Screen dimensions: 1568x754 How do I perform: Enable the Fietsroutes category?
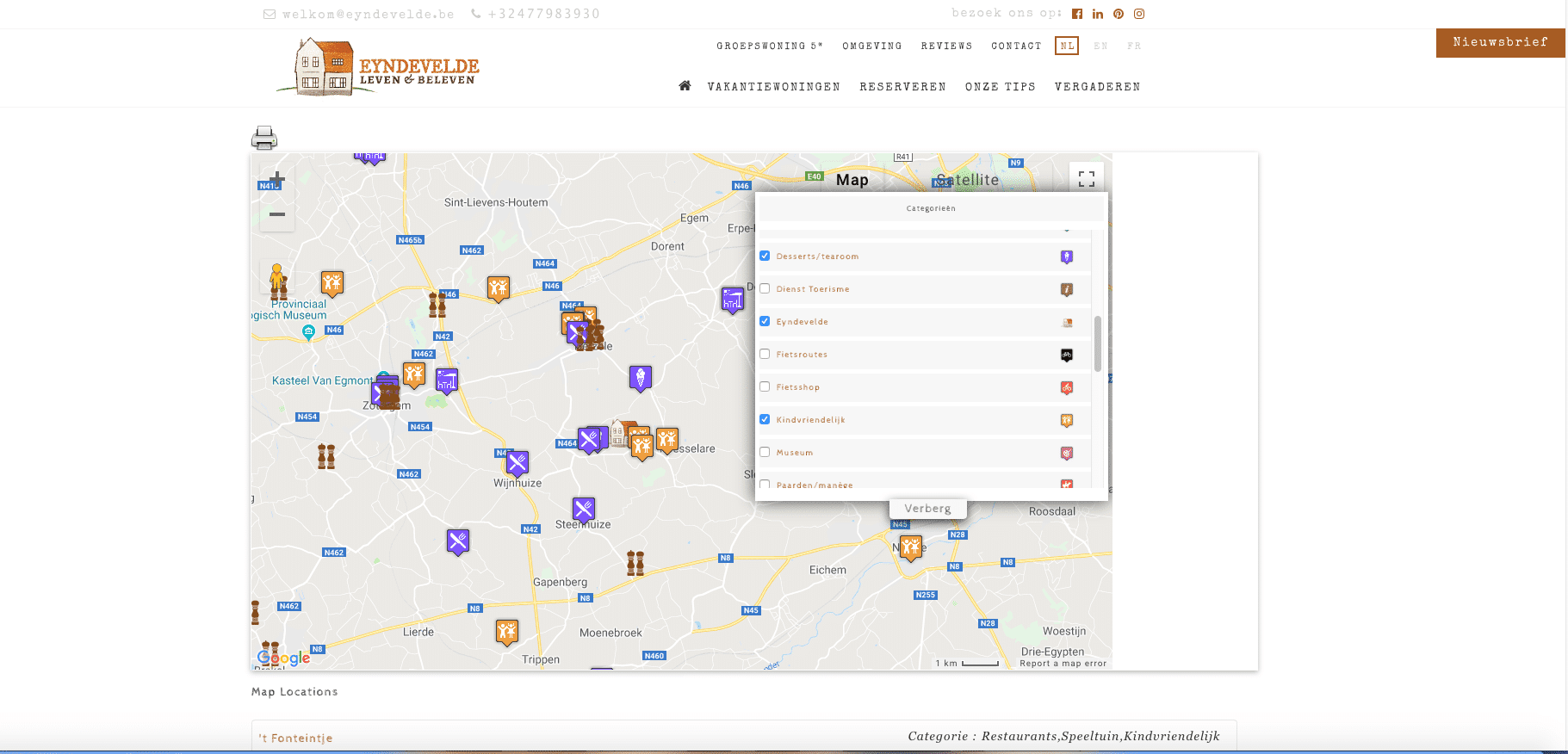[x=765, y=354]
